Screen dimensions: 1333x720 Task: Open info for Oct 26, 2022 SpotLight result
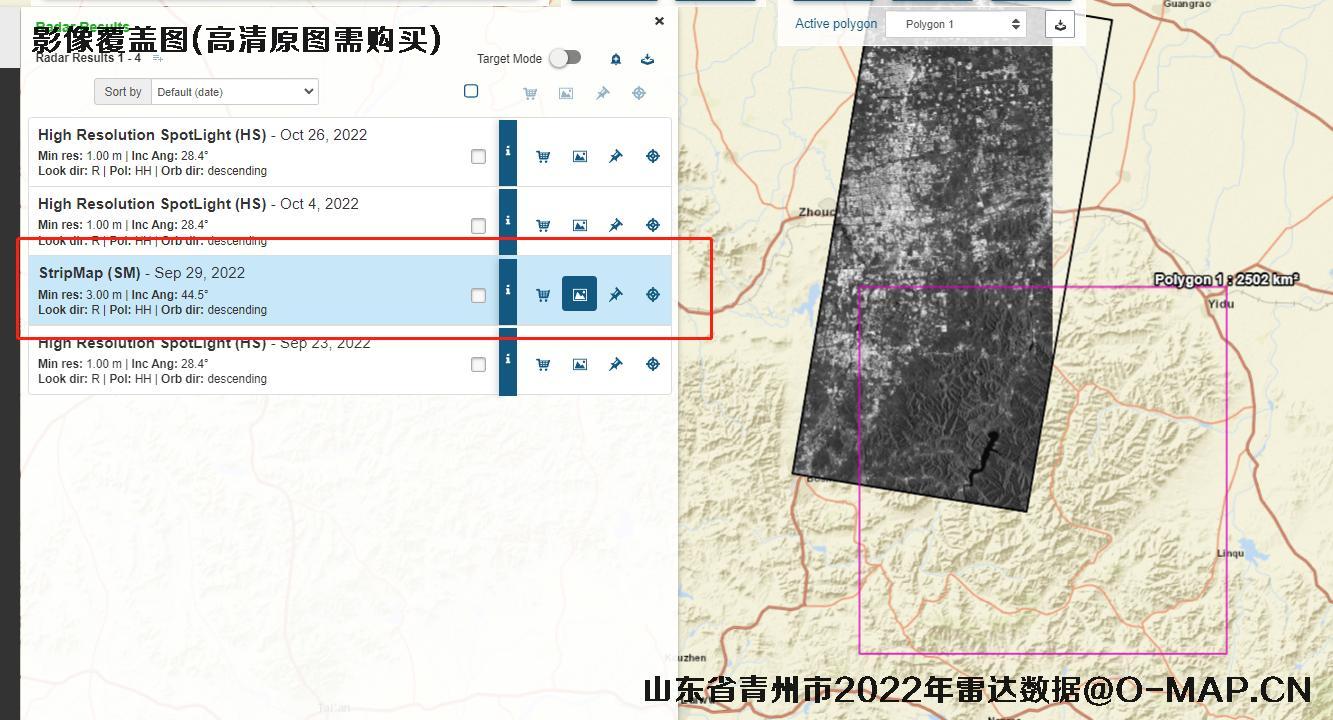(x=508, y=152)
